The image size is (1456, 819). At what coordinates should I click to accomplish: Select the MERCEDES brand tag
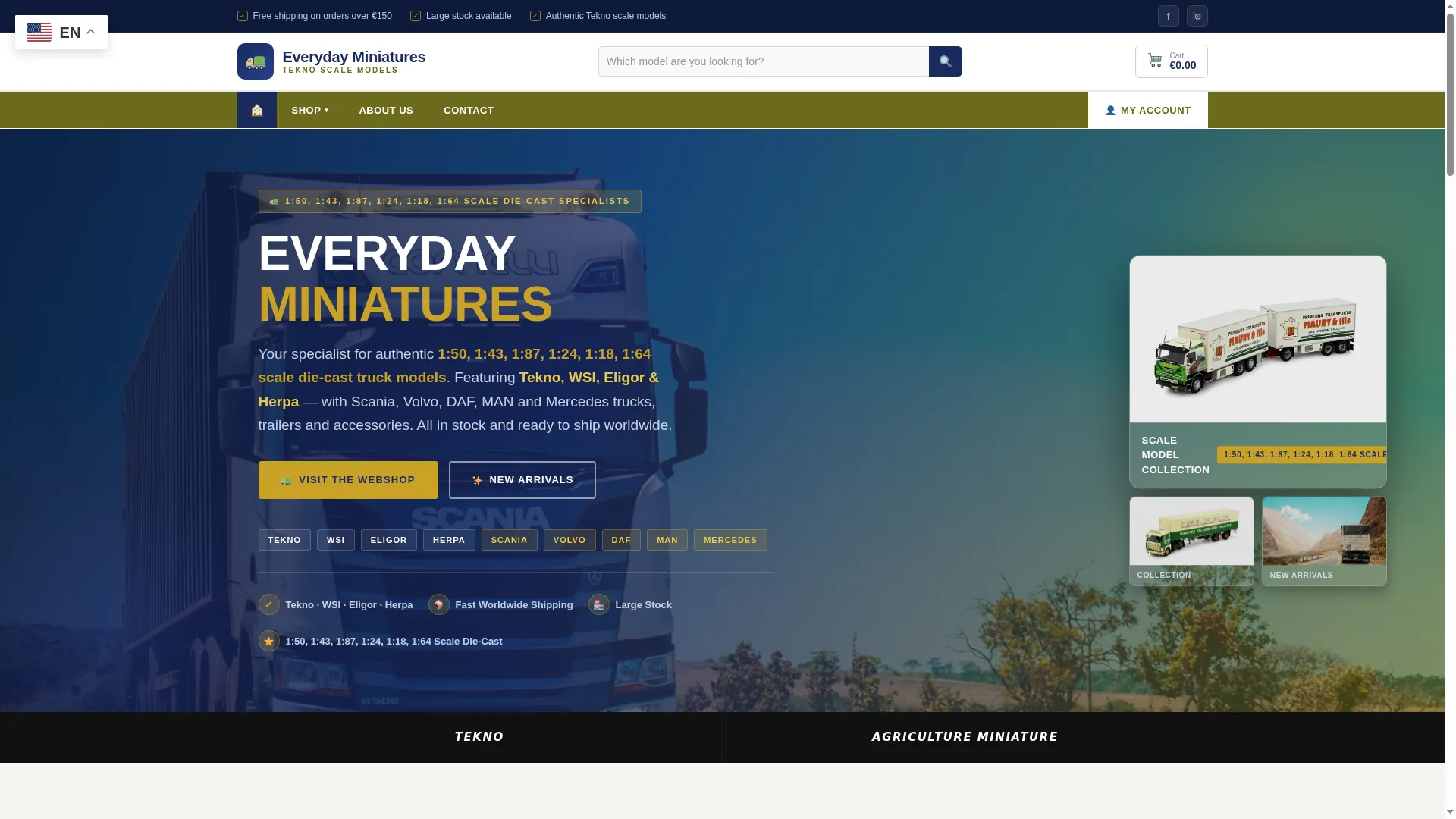point(730,540)
